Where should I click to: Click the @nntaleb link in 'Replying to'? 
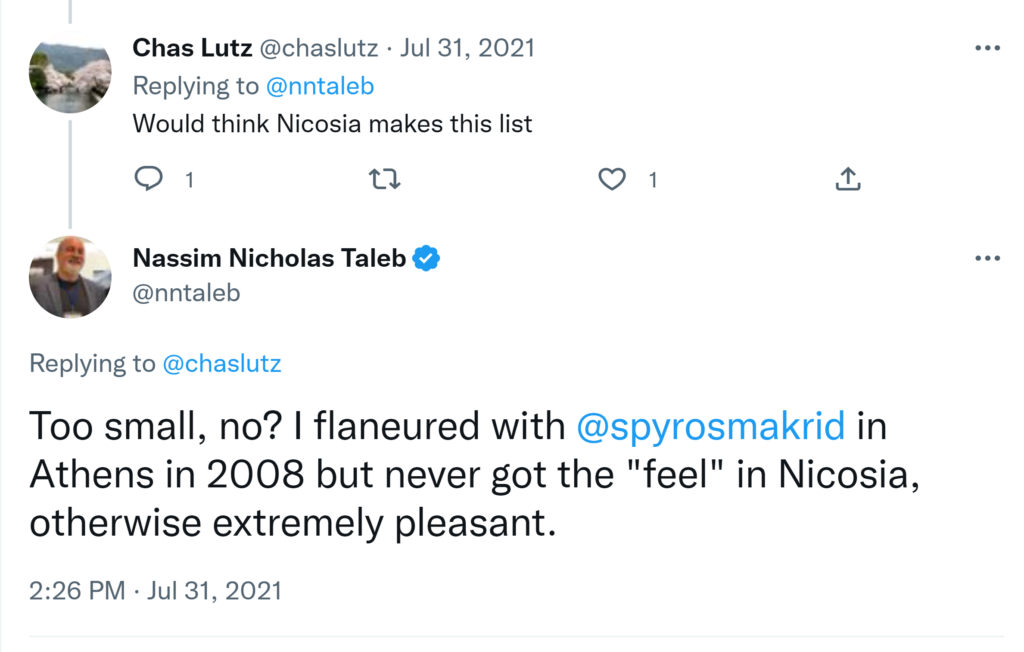319,86
